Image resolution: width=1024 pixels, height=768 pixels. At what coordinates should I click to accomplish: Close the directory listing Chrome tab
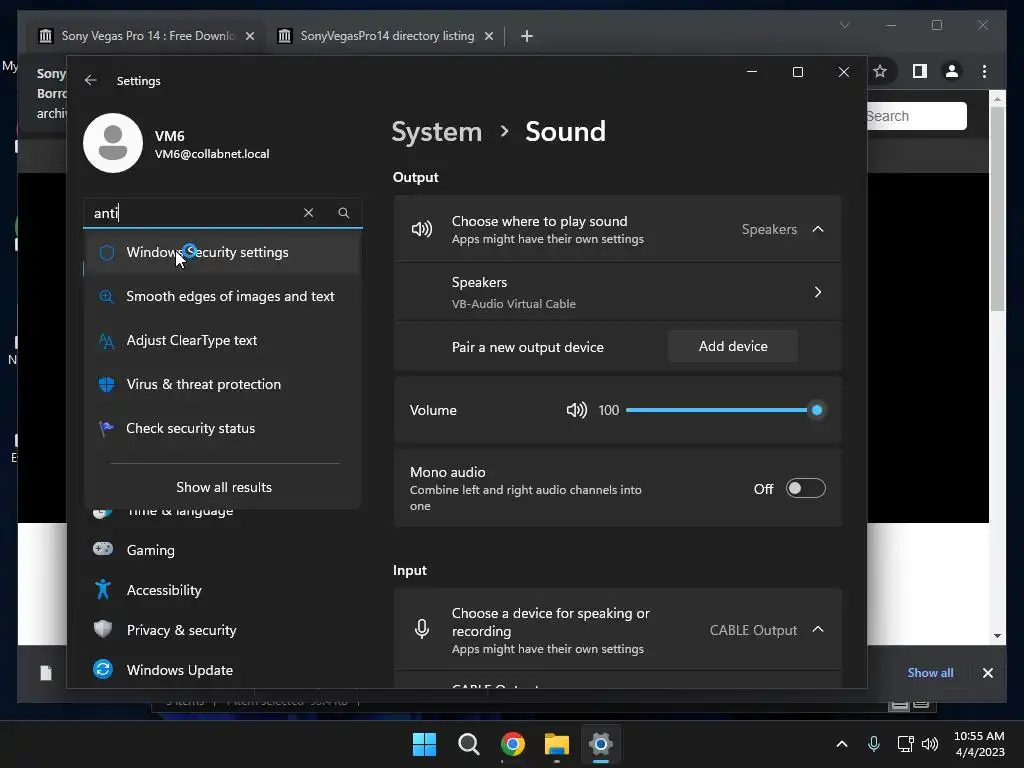tap(488, 36)
